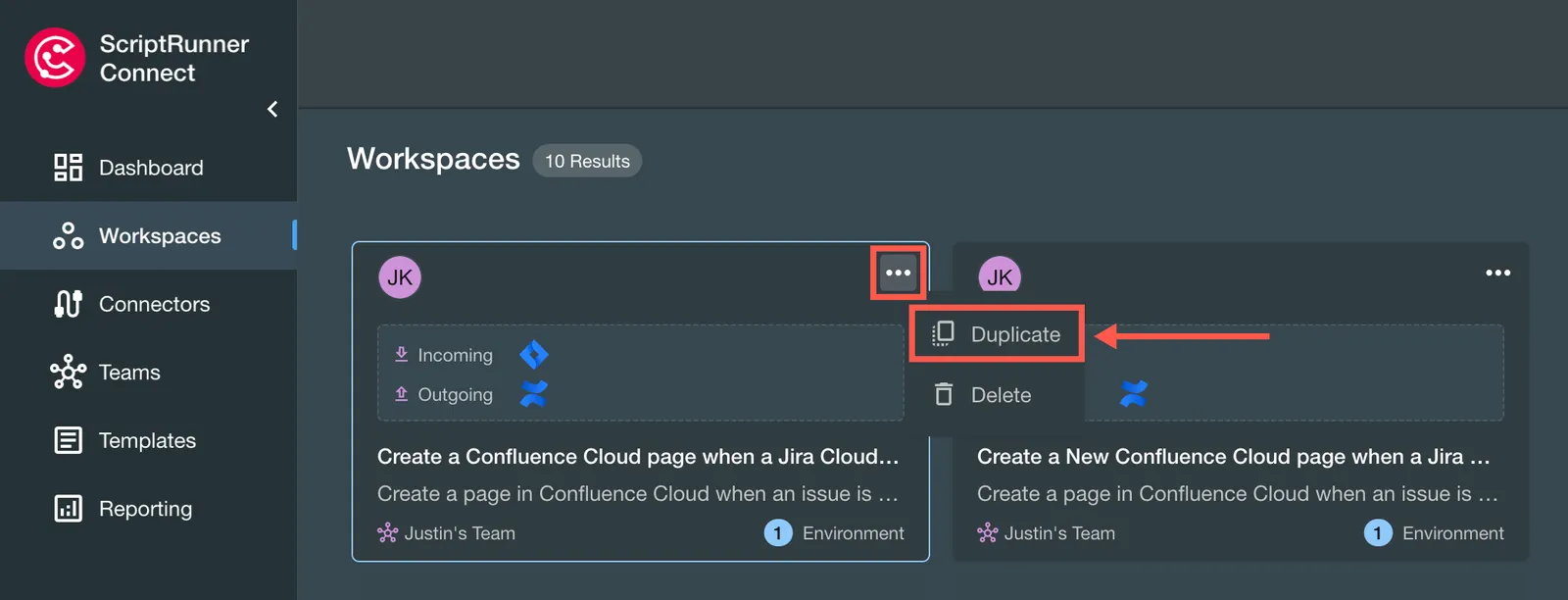Click the Outgoing upload arrow icon

pos(401,394)
